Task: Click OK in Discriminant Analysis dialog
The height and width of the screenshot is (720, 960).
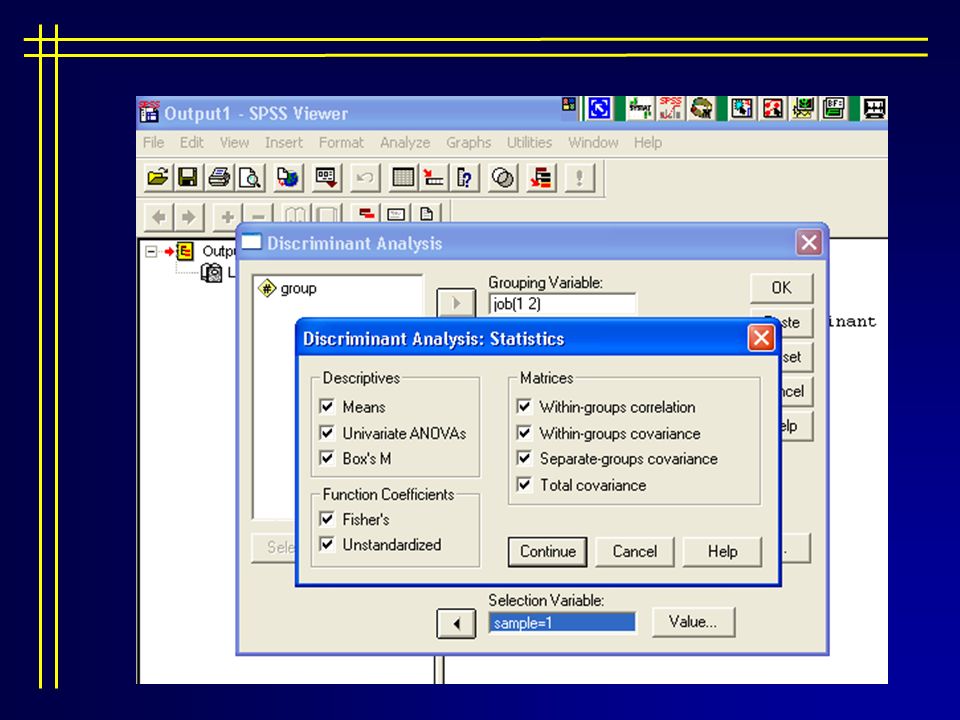Action: pos(781,288)
